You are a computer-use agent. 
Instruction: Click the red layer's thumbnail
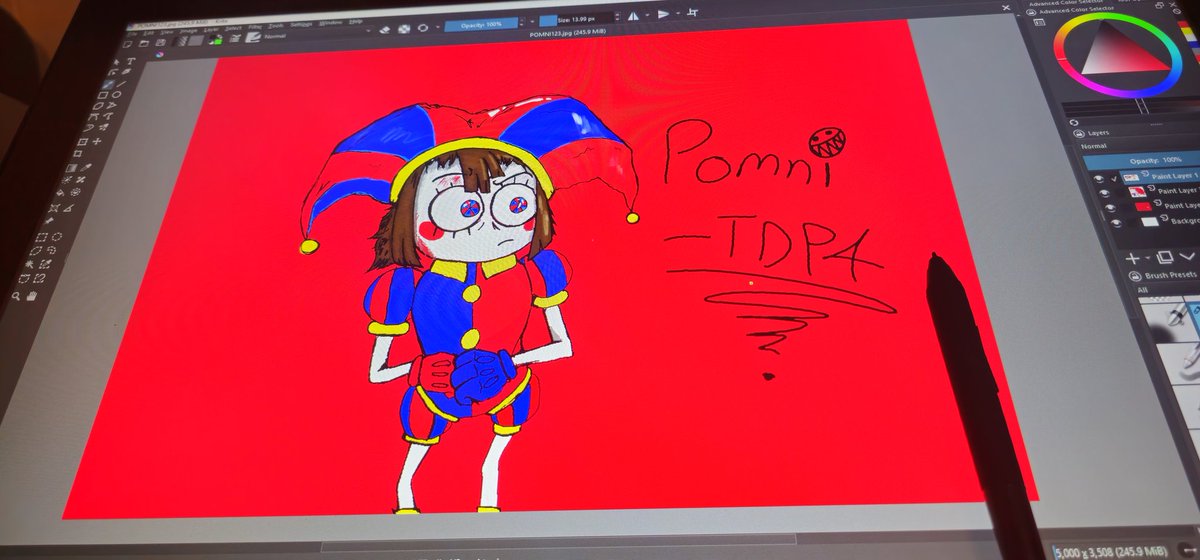(x=1143, y=206)
